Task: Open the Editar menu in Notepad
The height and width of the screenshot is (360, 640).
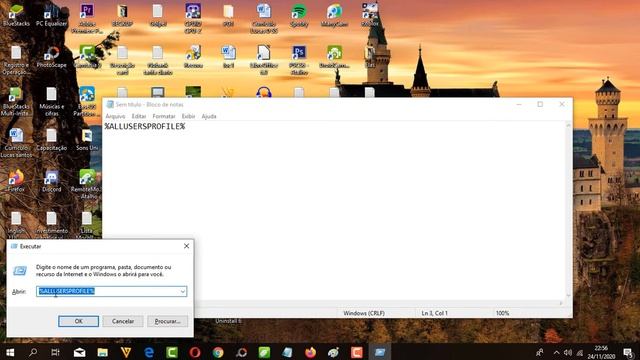Action: tap(139, 116)
